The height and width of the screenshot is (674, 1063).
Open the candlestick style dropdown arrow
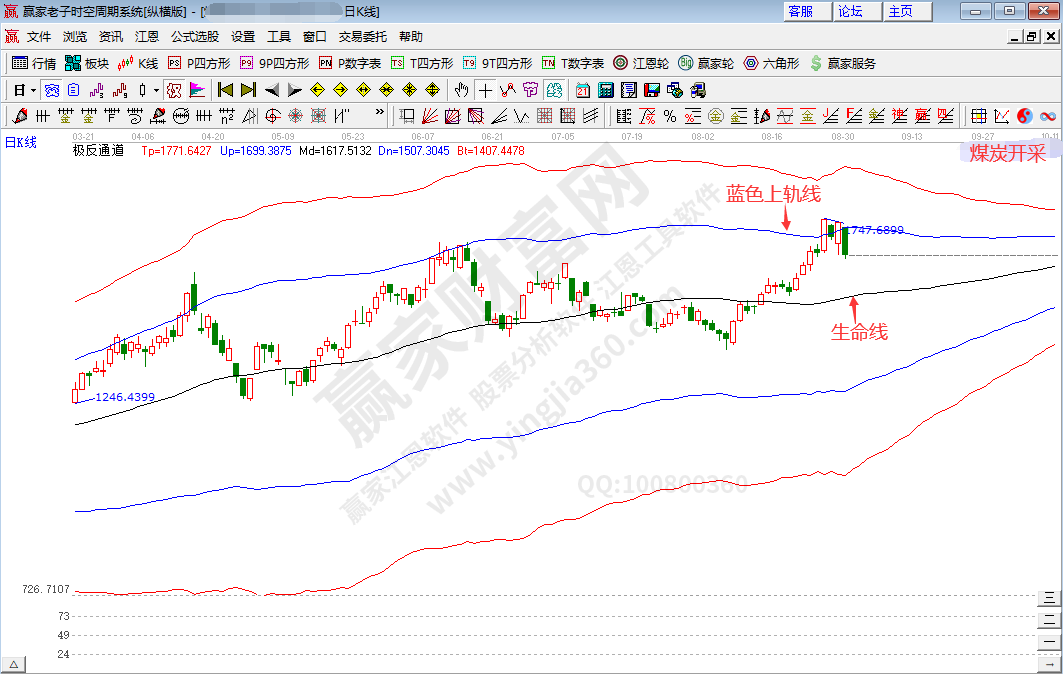coord(156,89)
